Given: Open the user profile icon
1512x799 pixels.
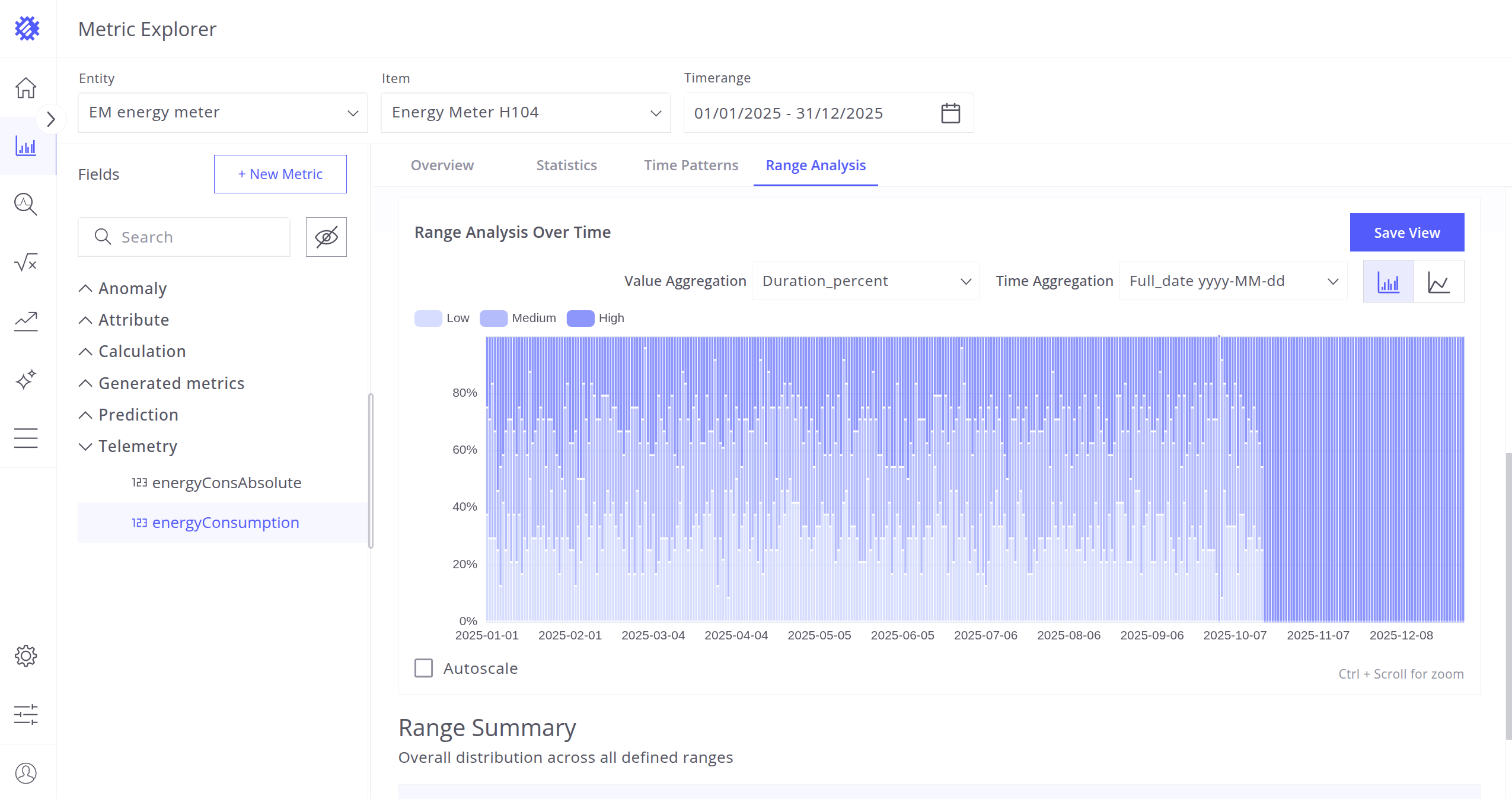Looking at the screenshot, I should (x=25, y=773).
